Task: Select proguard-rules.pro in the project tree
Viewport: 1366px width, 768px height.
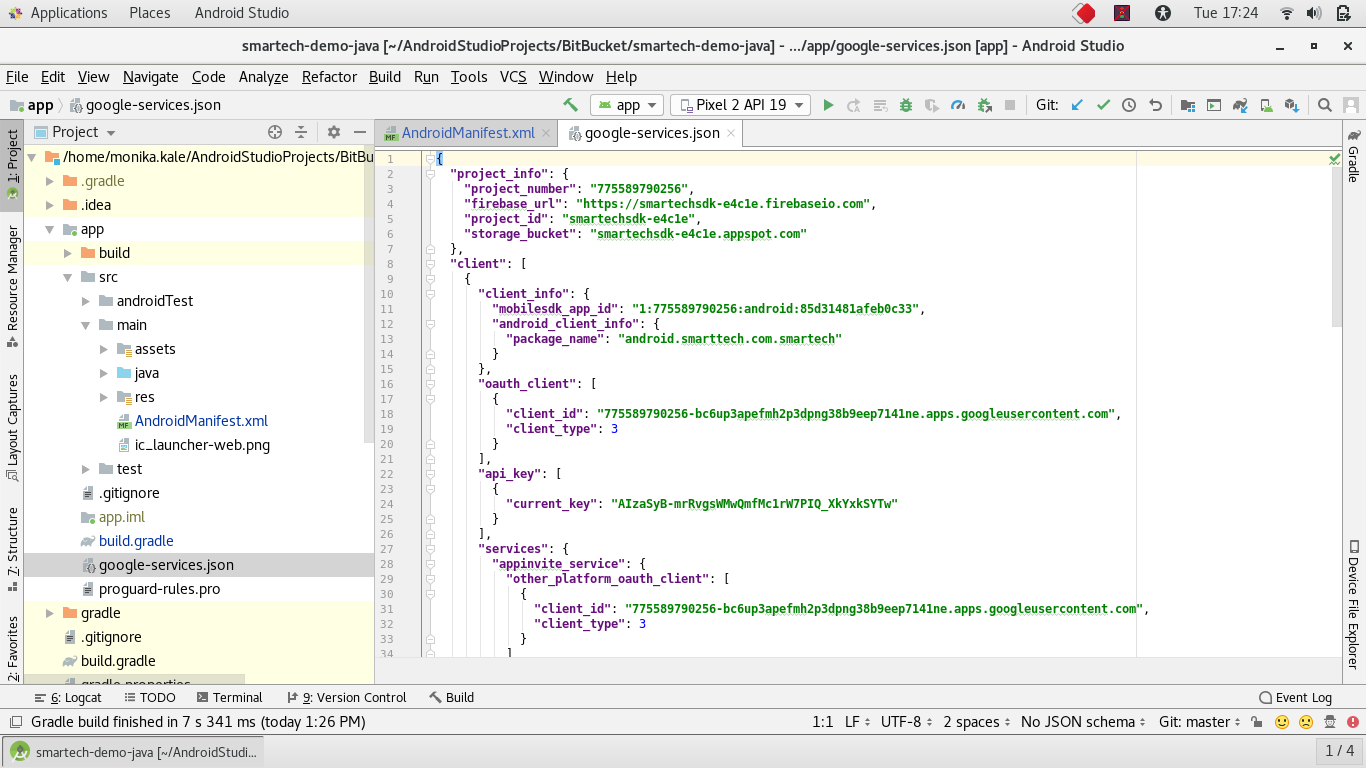Action: pos(159,589)
